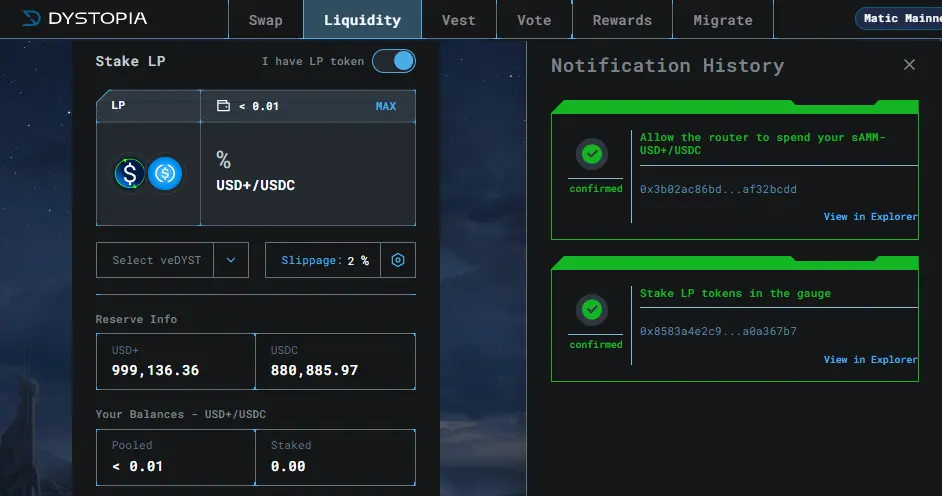The width and height of the screenshot is (942, 496).
Task: Select the Migrate tab
Action: pos(723,20)
